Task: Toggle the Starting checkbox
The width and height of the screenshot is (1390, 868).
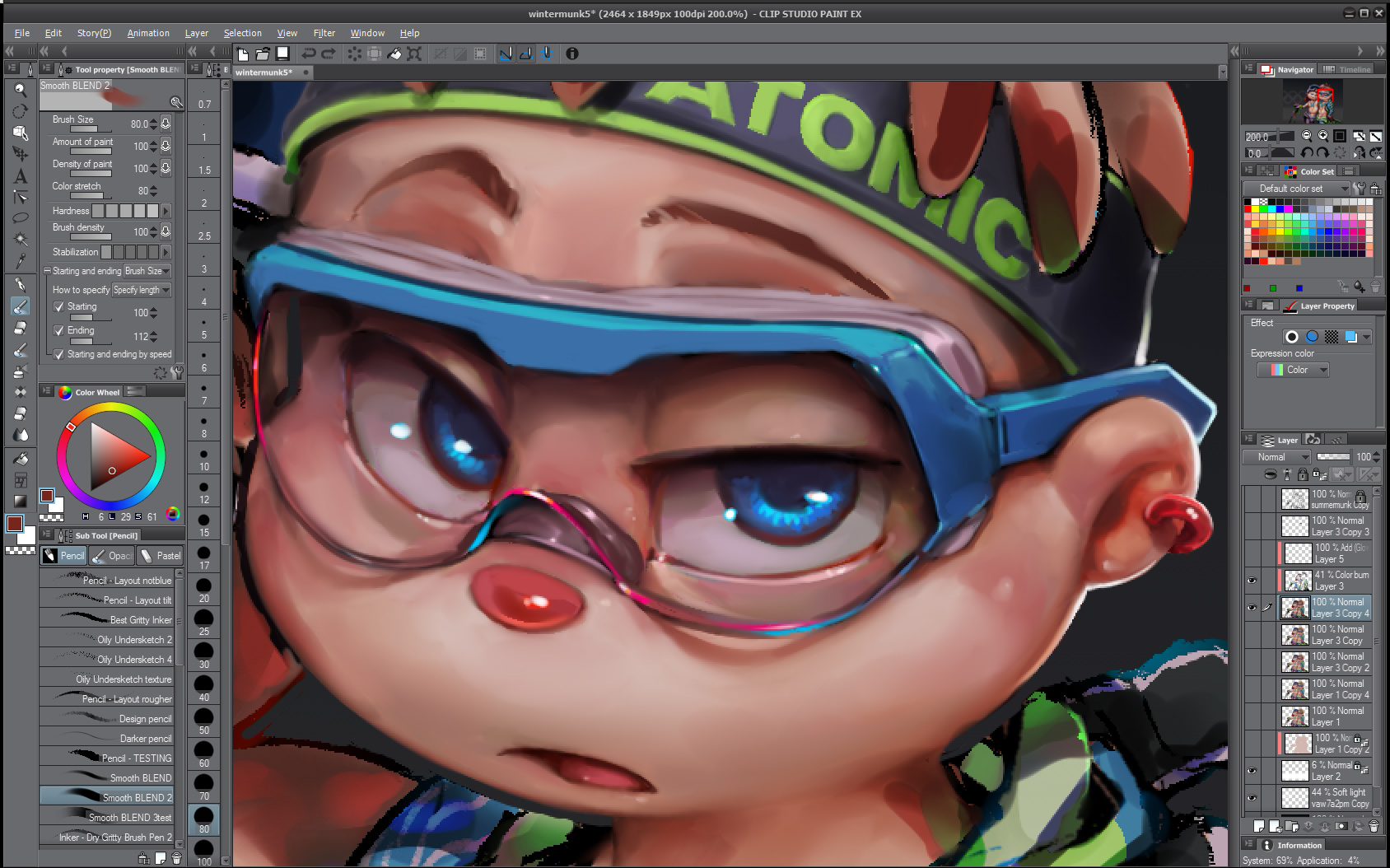Action: (x=58, y=307)
